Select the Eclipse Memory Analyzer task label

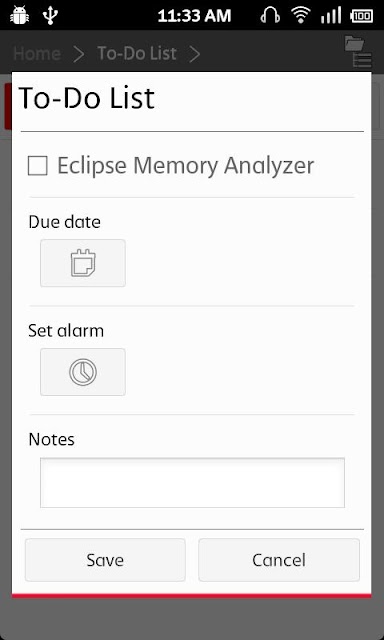click(x=186, y=166)
